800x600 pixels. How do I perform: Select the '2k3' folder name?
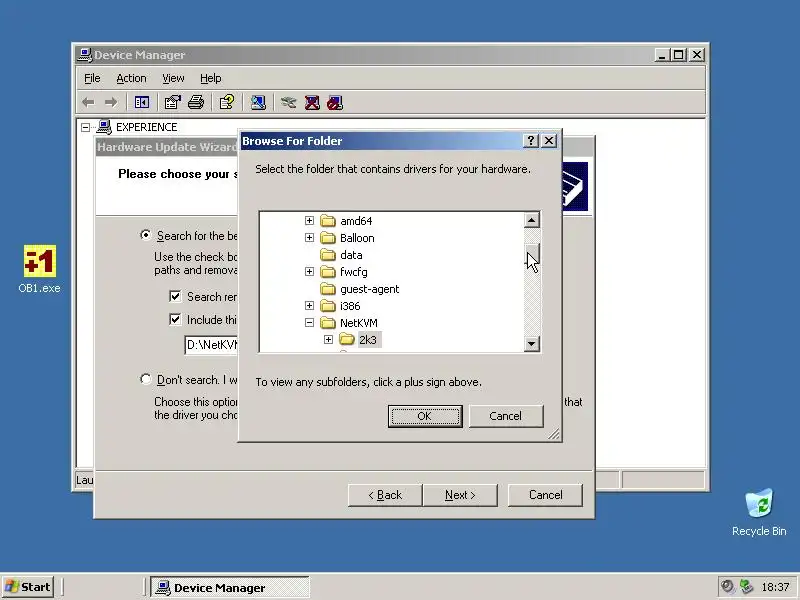(368, 339)
